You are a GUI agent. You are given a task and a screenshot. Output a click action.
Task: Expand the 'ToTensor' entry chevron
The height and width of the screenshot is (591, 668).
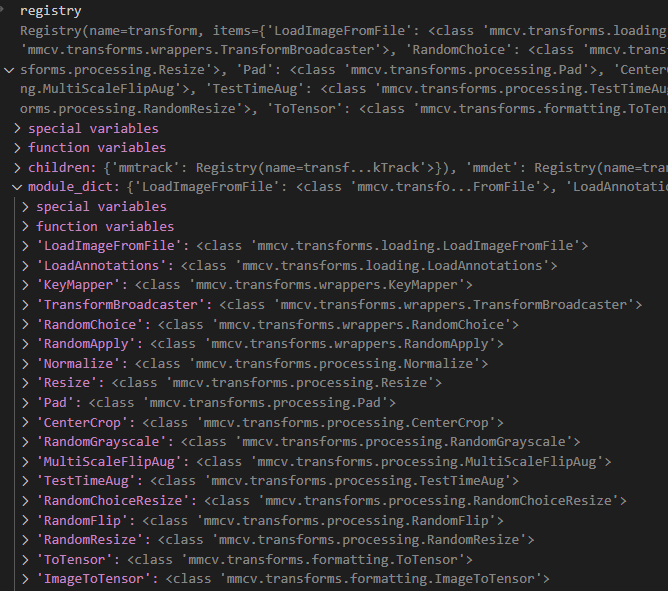26,559
